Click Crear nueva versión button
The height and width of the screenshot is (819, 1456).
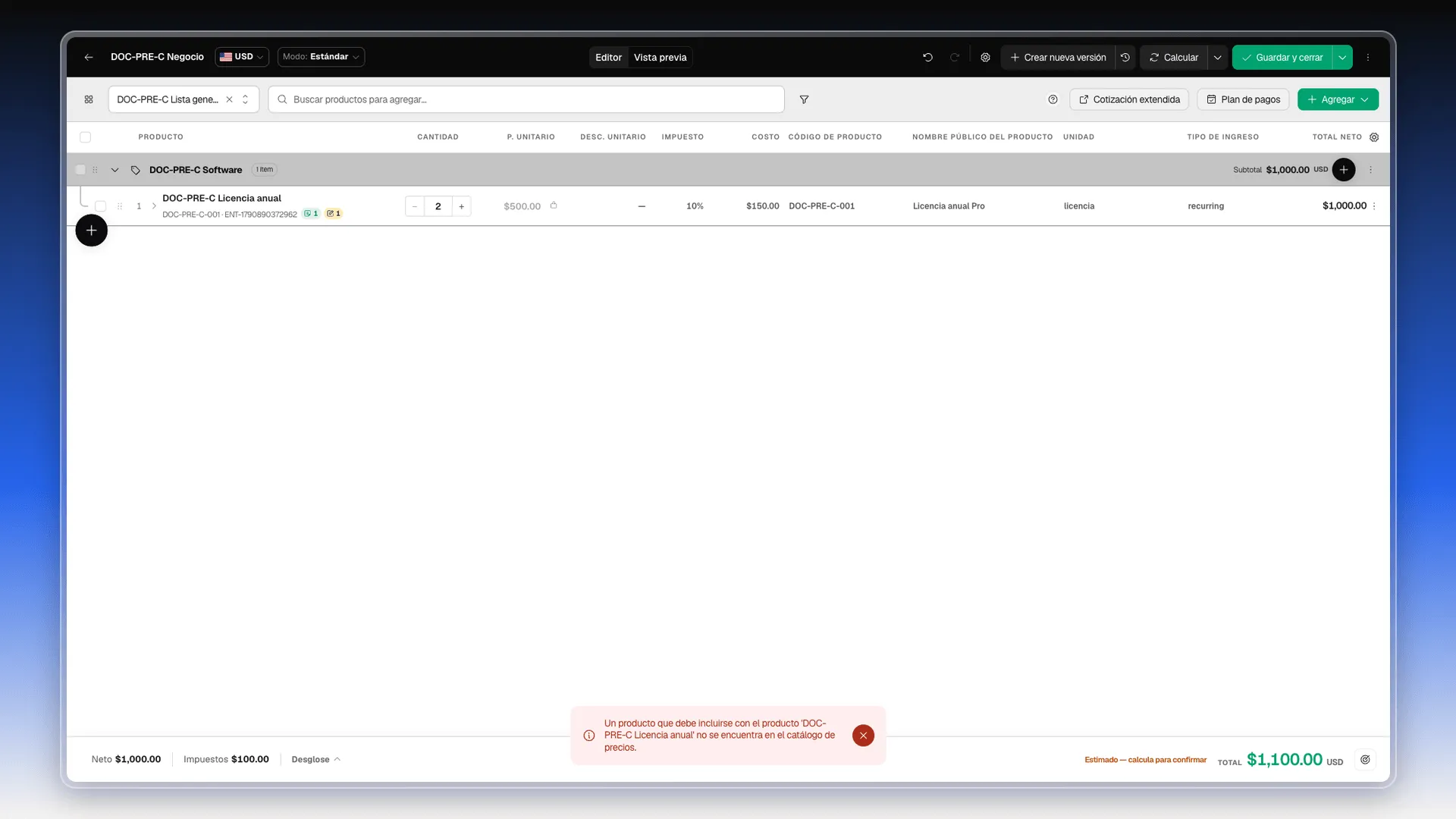coord(1058,57)
